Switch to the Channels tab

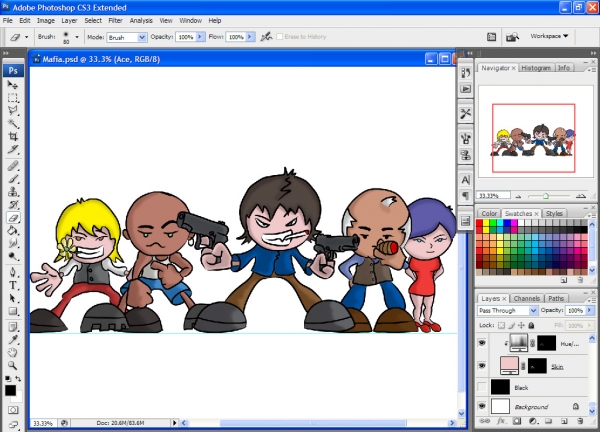tap(527, 298)
